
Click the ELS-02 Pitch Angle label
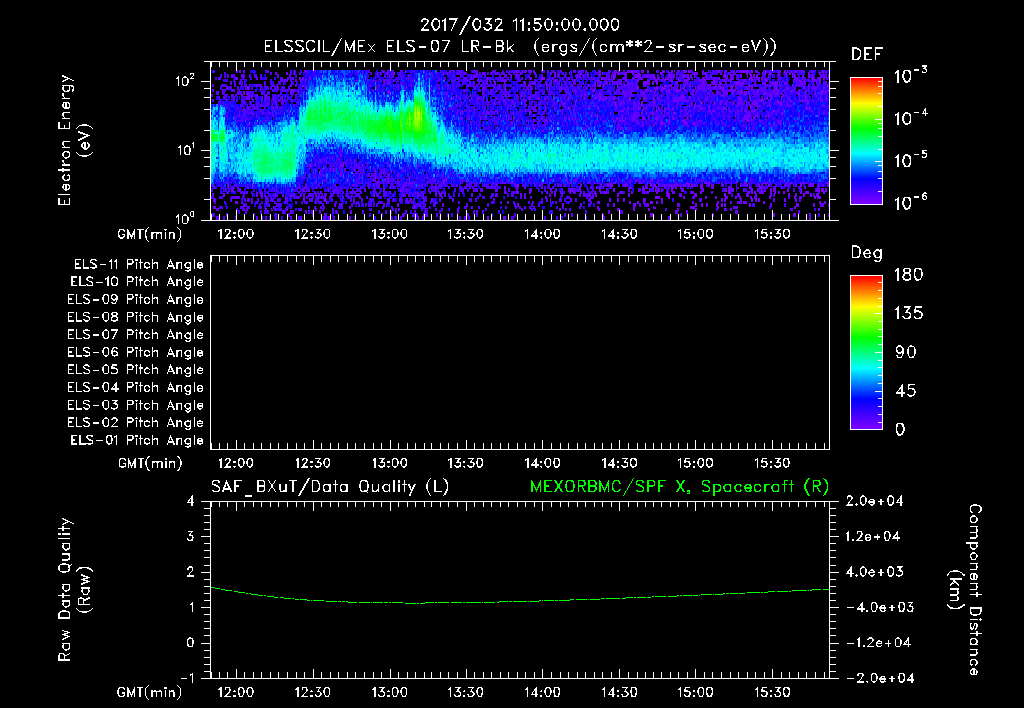[x=135, y=423]
